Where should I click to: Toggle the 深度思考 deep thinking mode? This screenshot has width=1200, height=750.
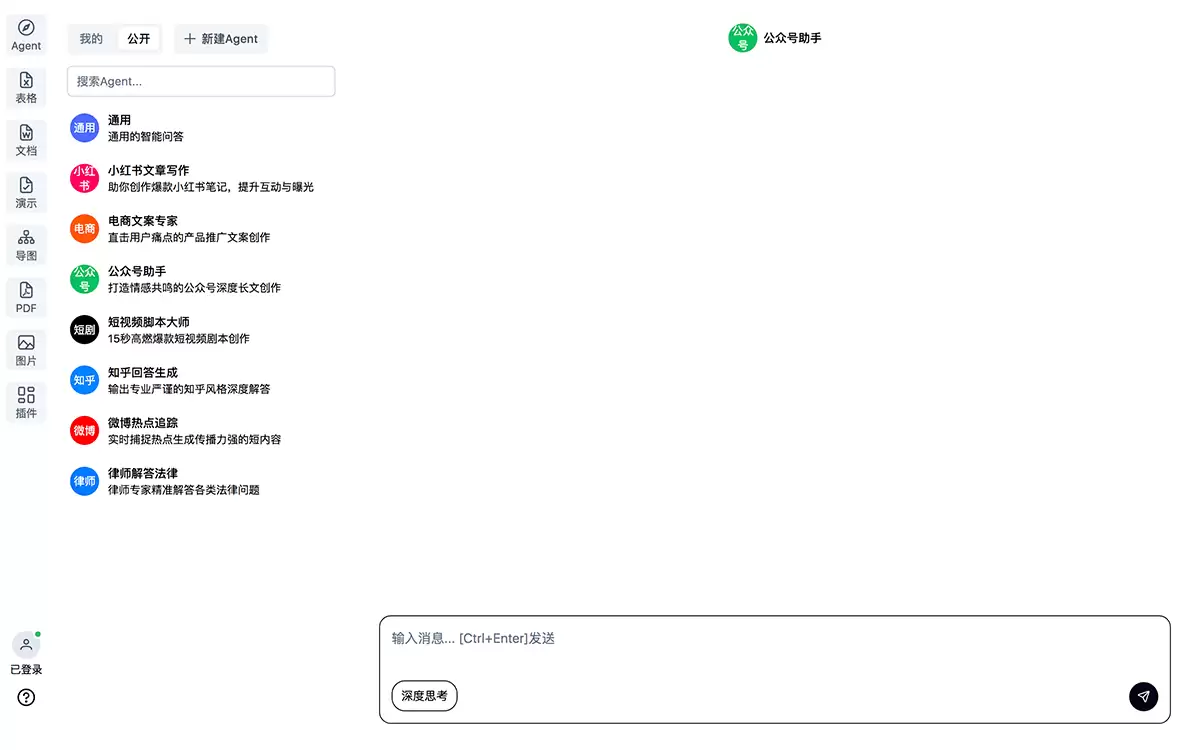(424, 695)
